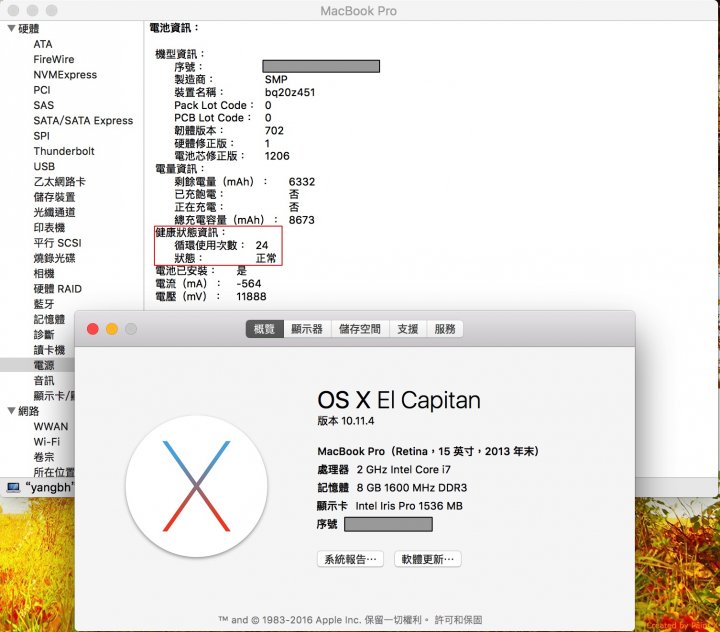
Task: Select 儲存裝置 in the sidebar
Action: pos(54,197)
